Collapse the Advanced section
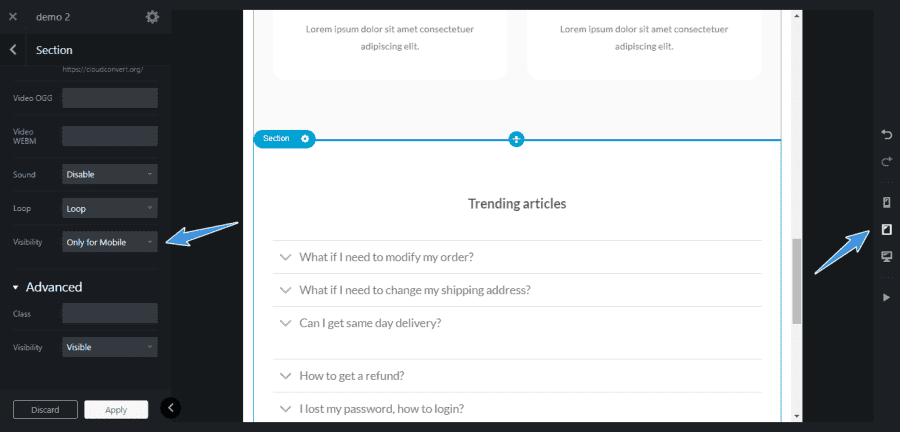The image size is (900, 432). 16,287
